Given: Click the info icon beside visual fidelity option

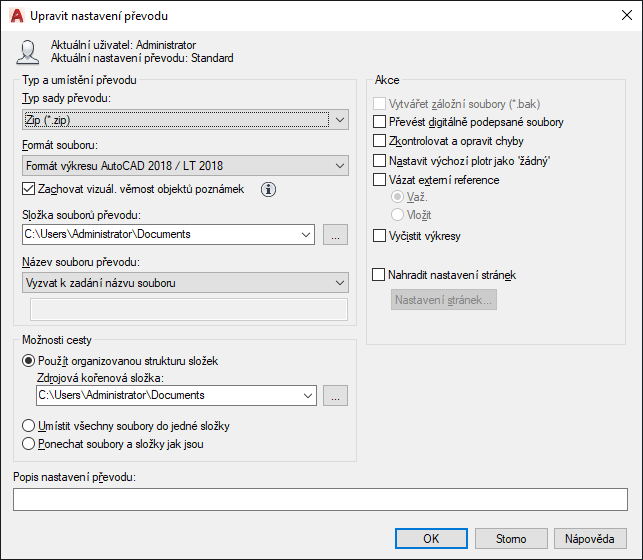Looking at the screenshot, I should pos(268,189).
